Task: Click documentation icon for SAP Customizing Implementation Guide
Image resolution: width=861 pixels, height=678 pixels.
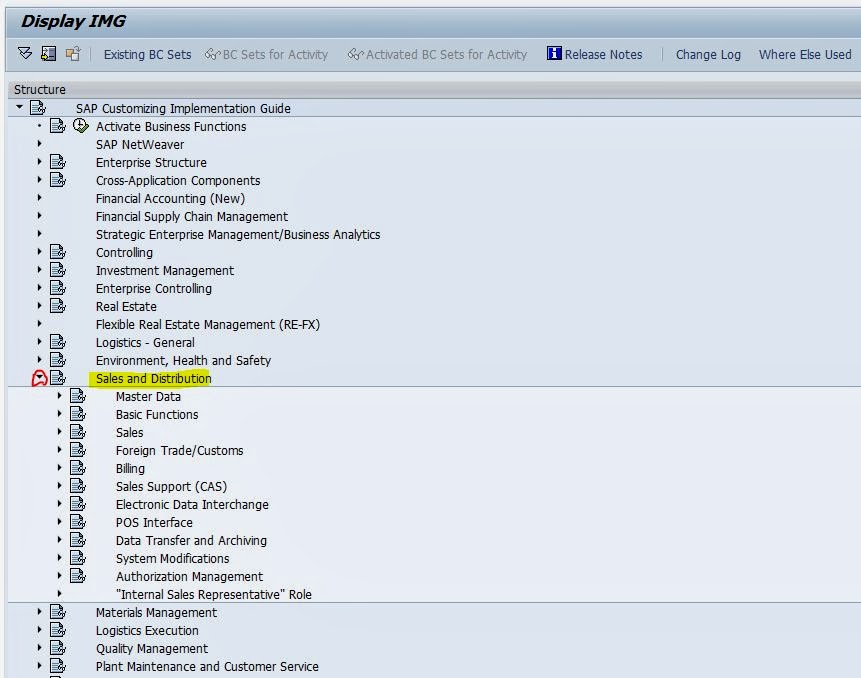Action: tap(38, 108)
